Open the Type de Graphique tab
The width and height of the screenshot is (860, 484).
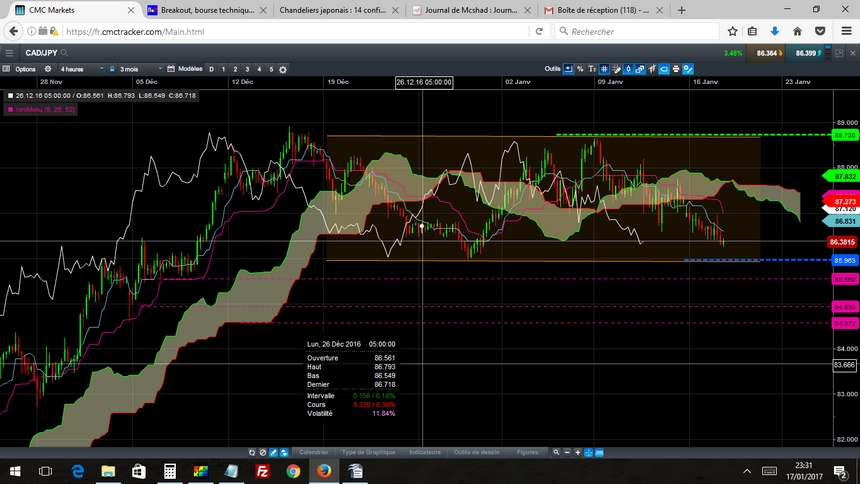point(368,452)
